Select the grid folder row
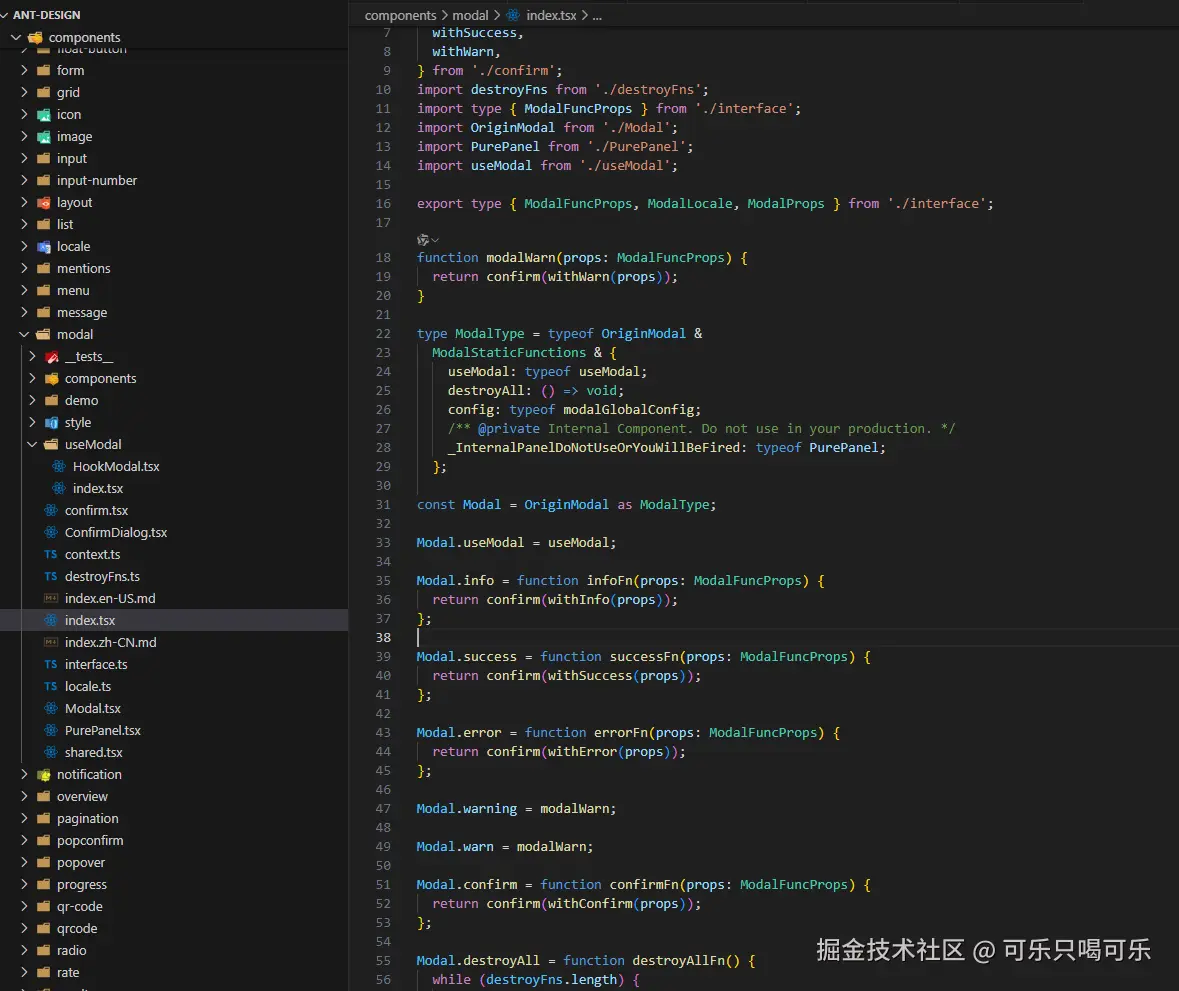 174,92
